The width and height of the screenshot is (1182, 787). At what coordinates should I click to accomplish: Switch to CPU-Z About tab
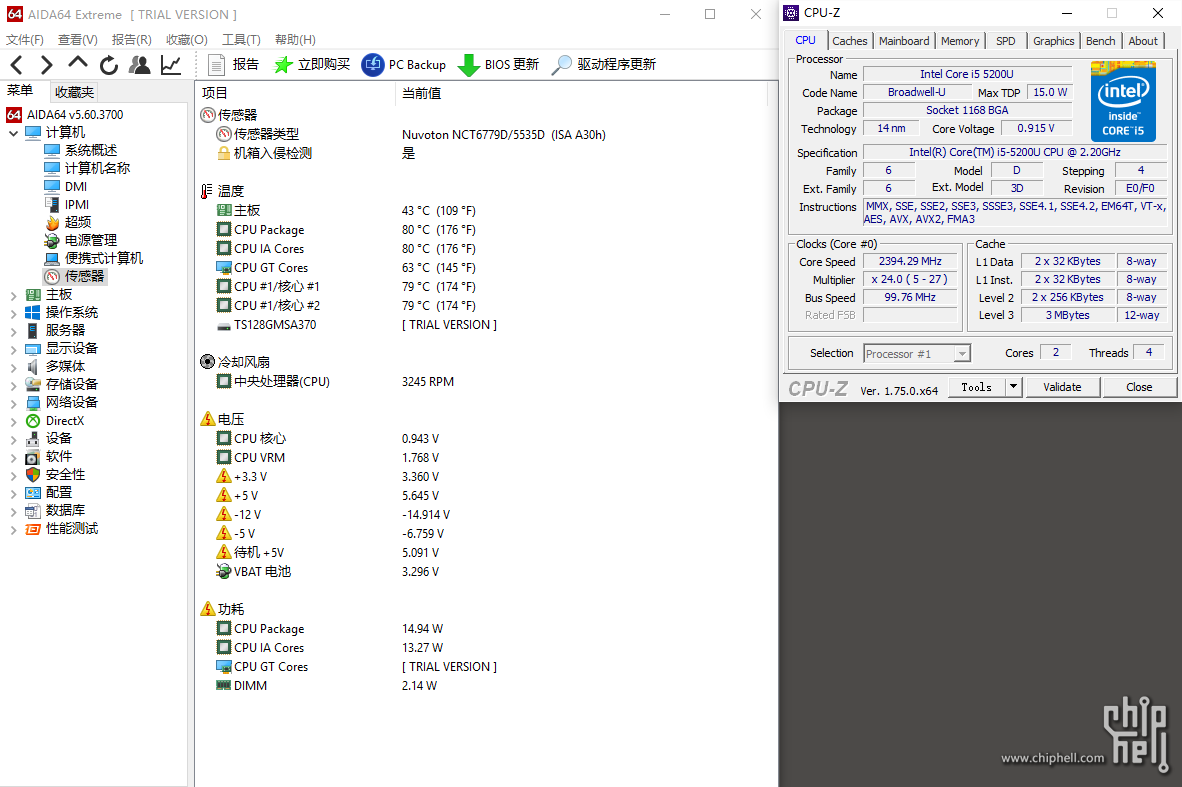tap(1143, 41)
